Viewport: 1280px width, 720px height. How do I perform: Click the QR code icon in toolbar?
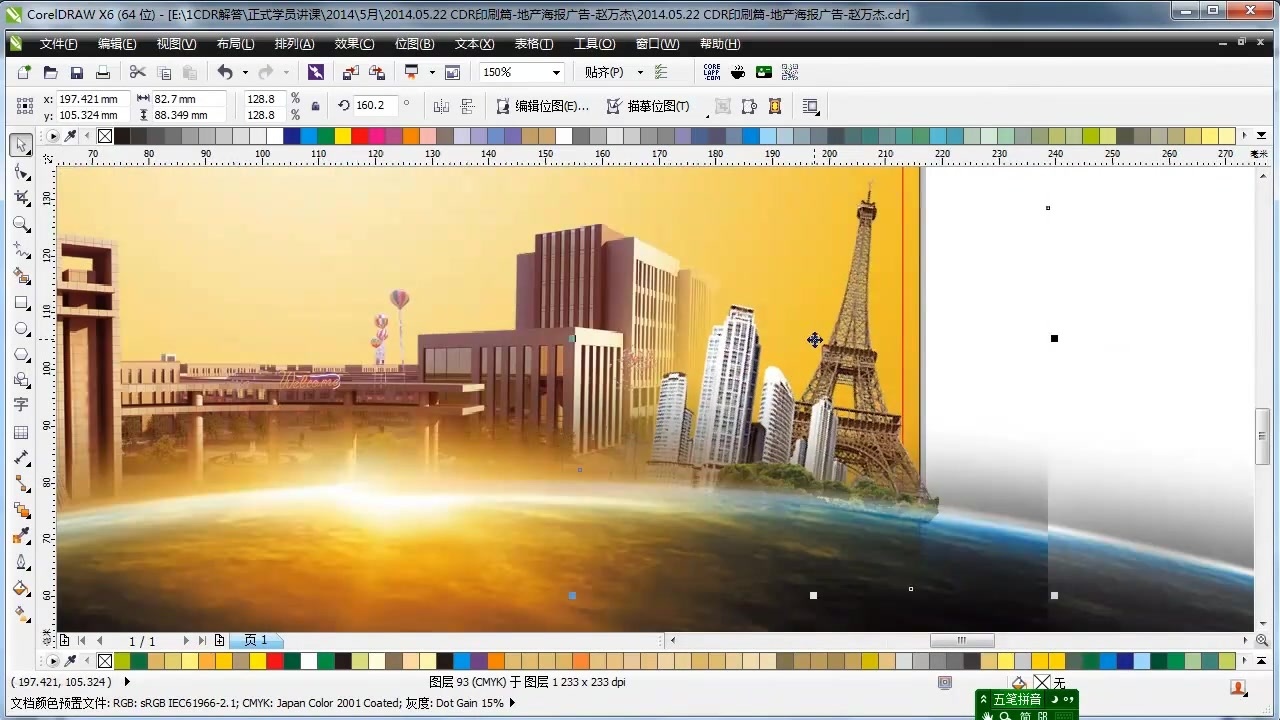790,72
